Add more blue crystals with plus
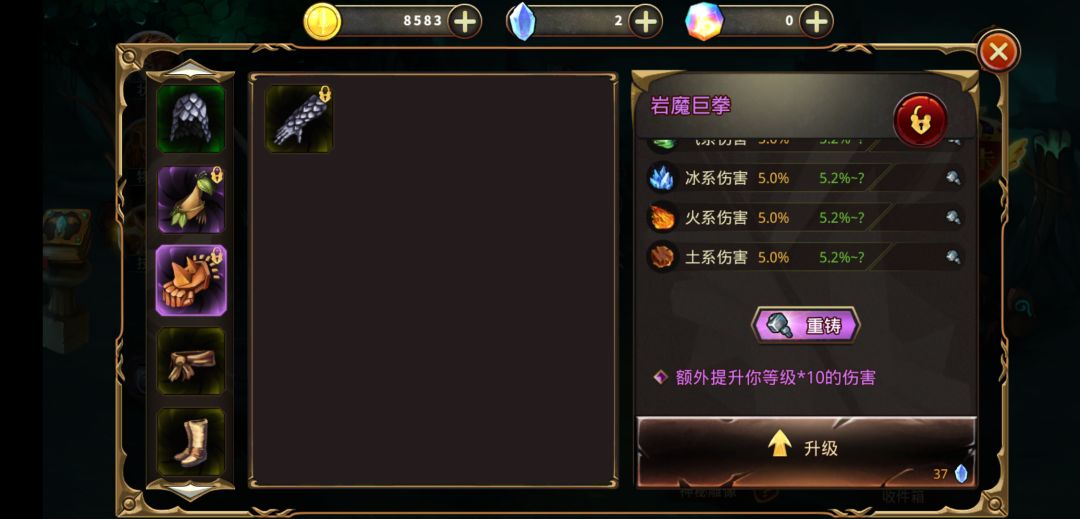 pos(645,21)
